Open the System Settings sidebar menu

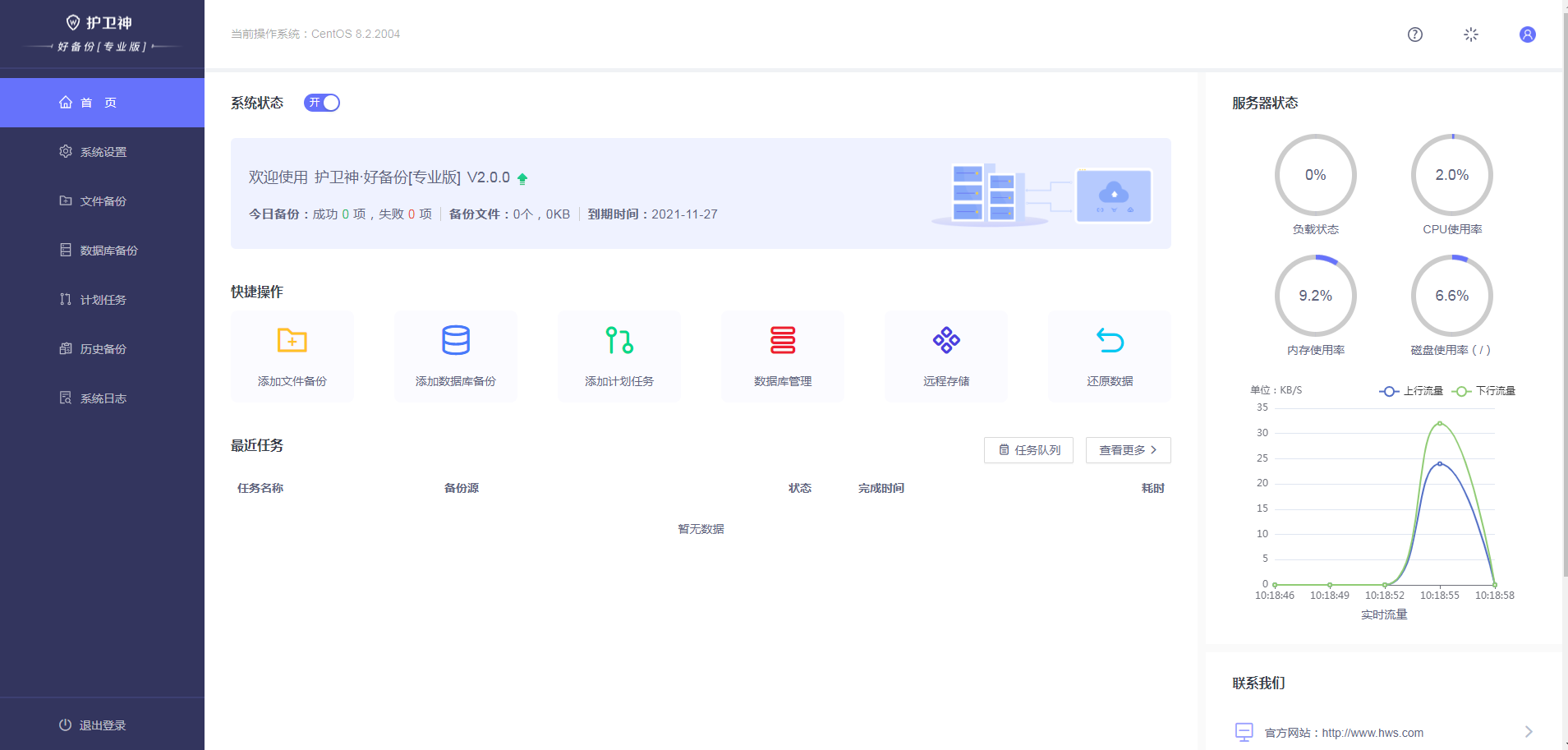(x=103, y=152)
